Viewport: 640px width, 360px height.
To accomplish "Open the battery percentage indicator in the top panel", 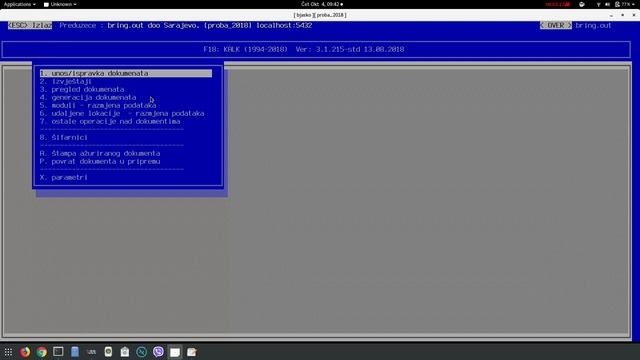I will 624,4.
